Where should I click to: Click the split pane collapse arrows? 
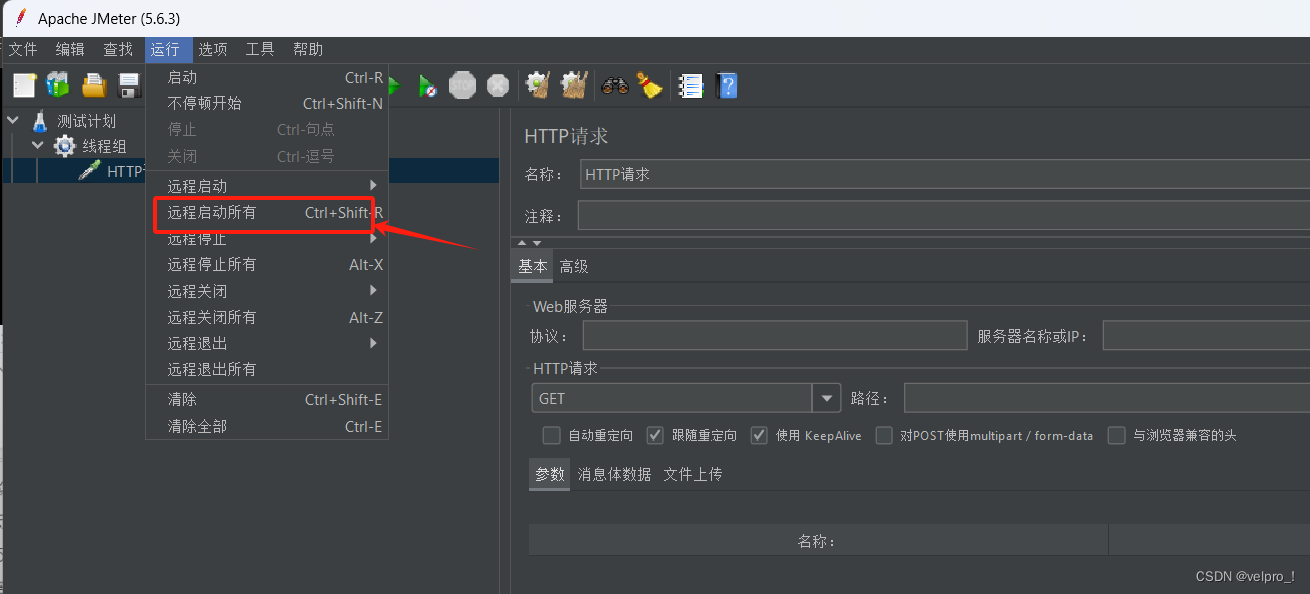point(530,243)
